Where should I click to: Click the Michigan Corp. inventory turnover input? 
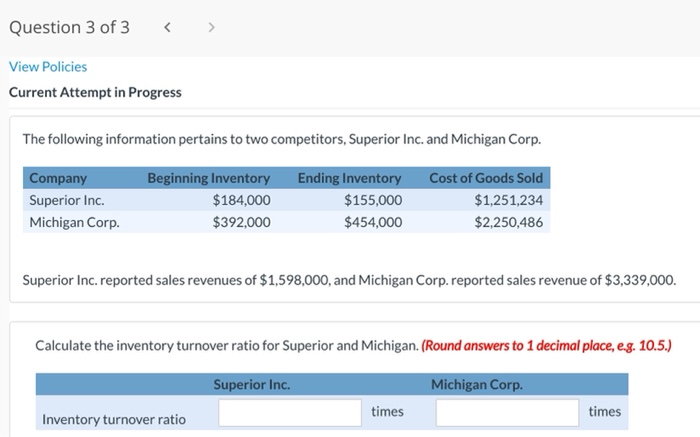pos(507,412)
